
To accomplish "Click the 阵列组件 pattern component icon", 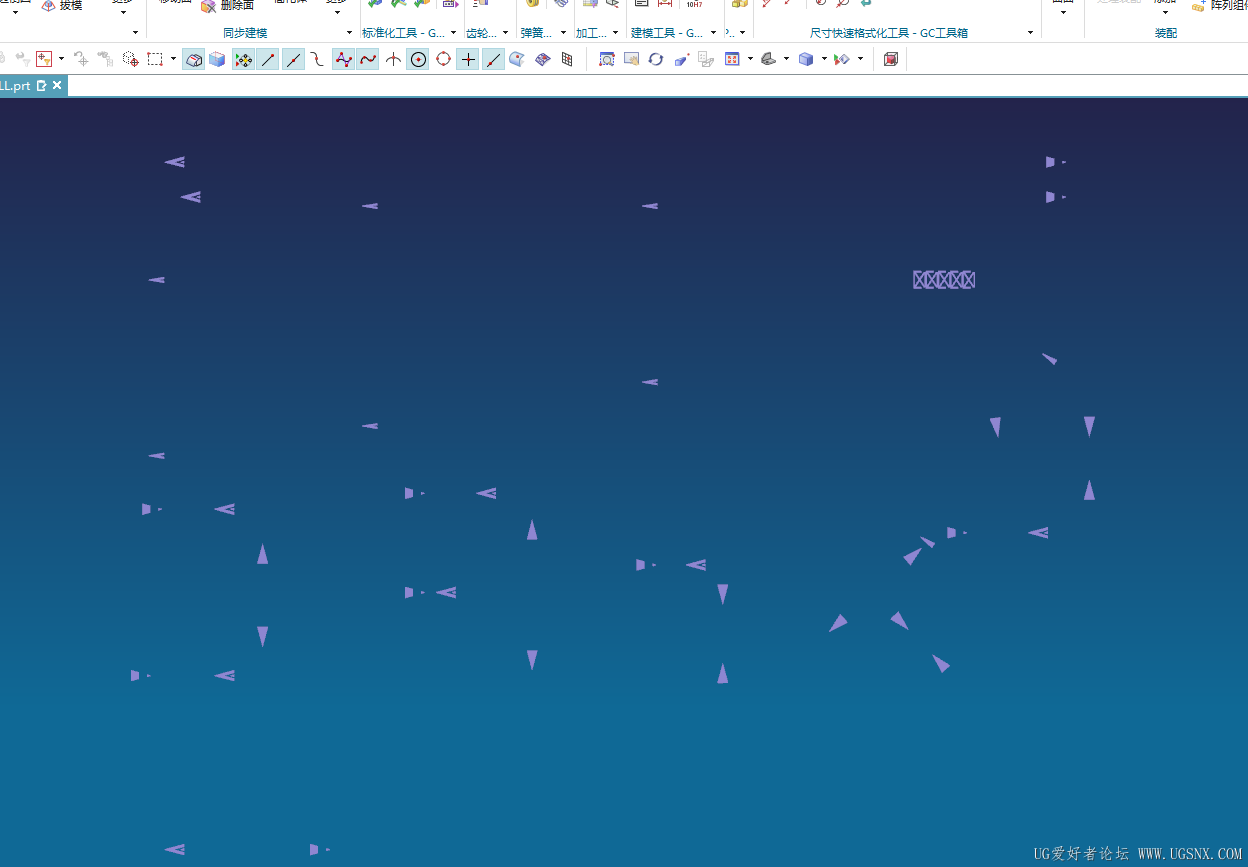I will point(1198,6).
